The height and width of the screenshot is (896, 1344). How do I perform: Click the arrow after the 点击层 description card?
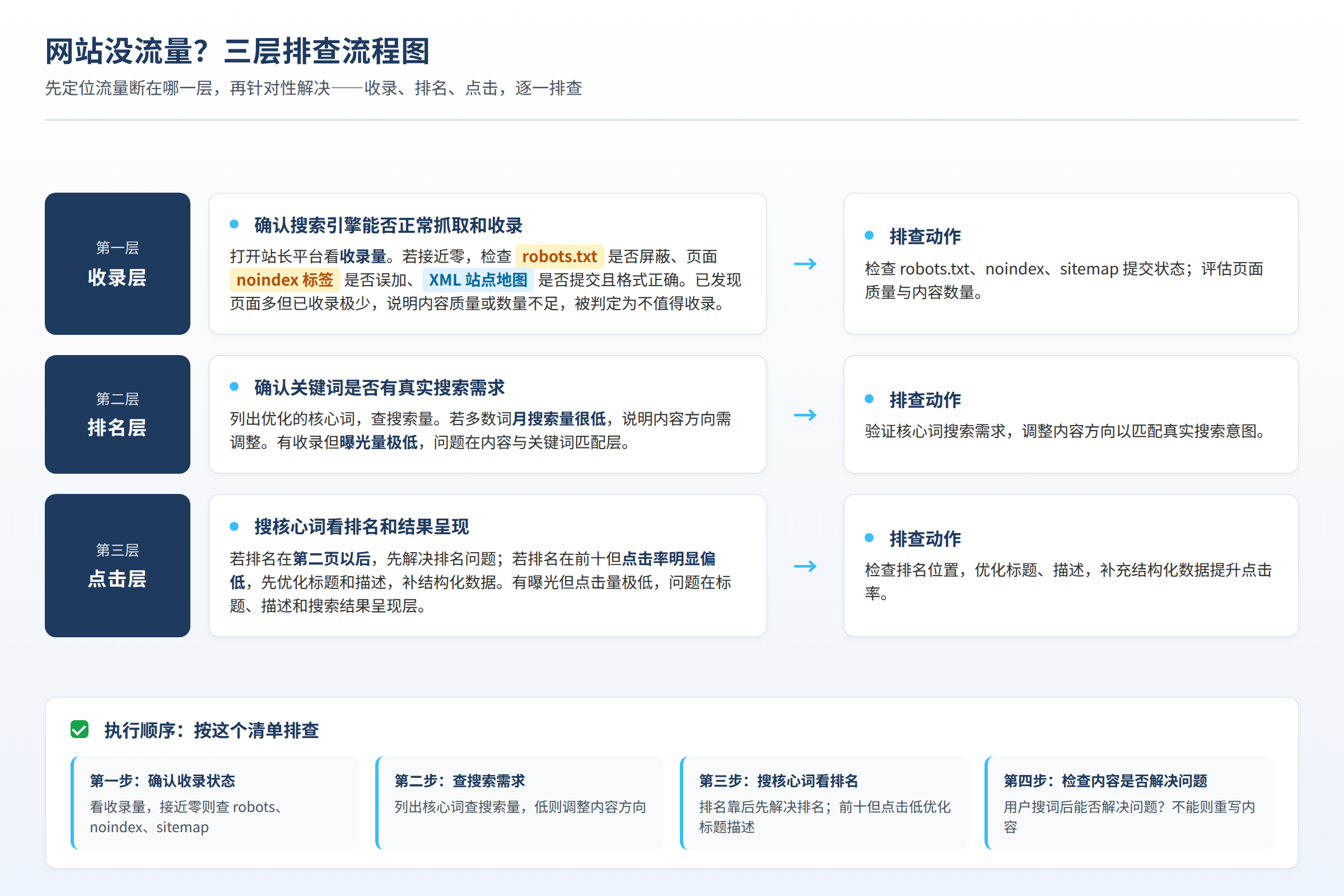[805, 566]
